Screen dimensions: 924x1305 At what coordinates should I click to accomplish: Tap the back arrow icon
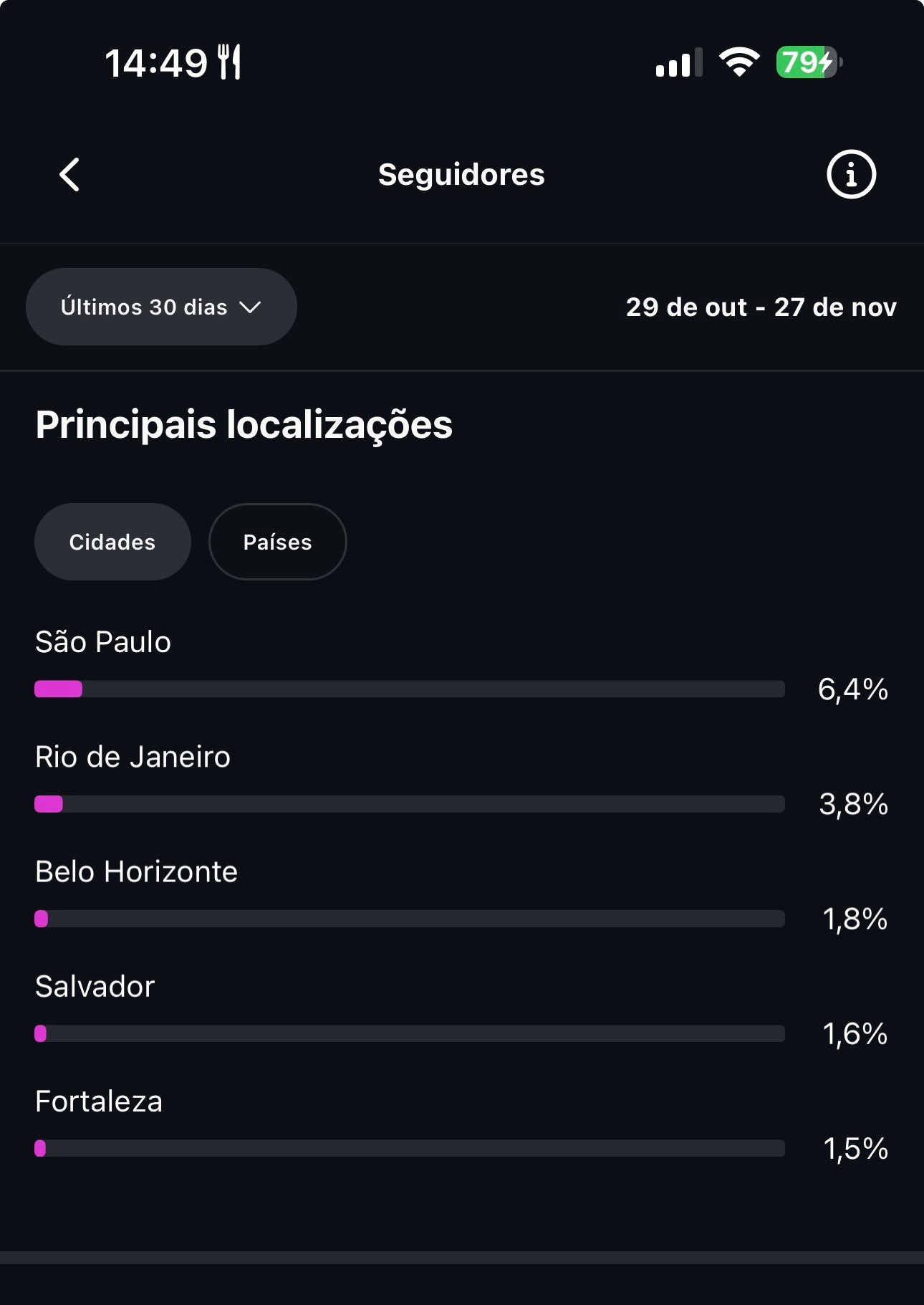point(69,174)
